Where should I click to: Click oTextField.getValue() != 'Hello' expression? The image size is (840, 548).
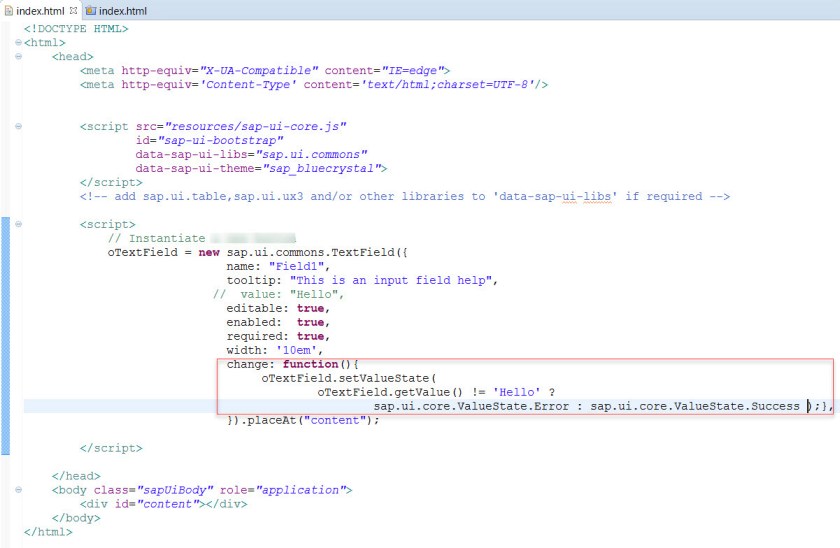tap(429, 392)
